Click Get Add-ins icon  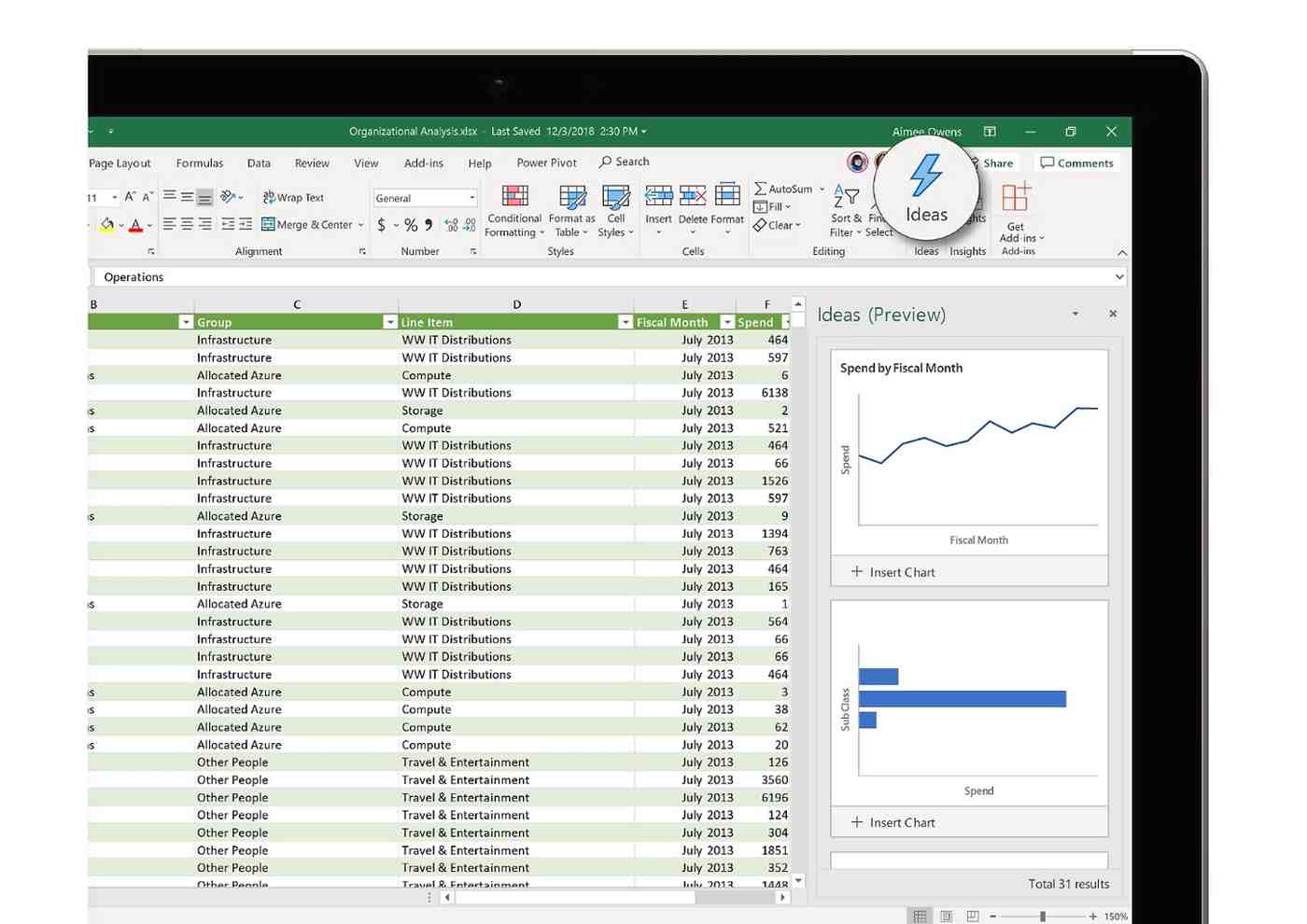coord(1016,198)
